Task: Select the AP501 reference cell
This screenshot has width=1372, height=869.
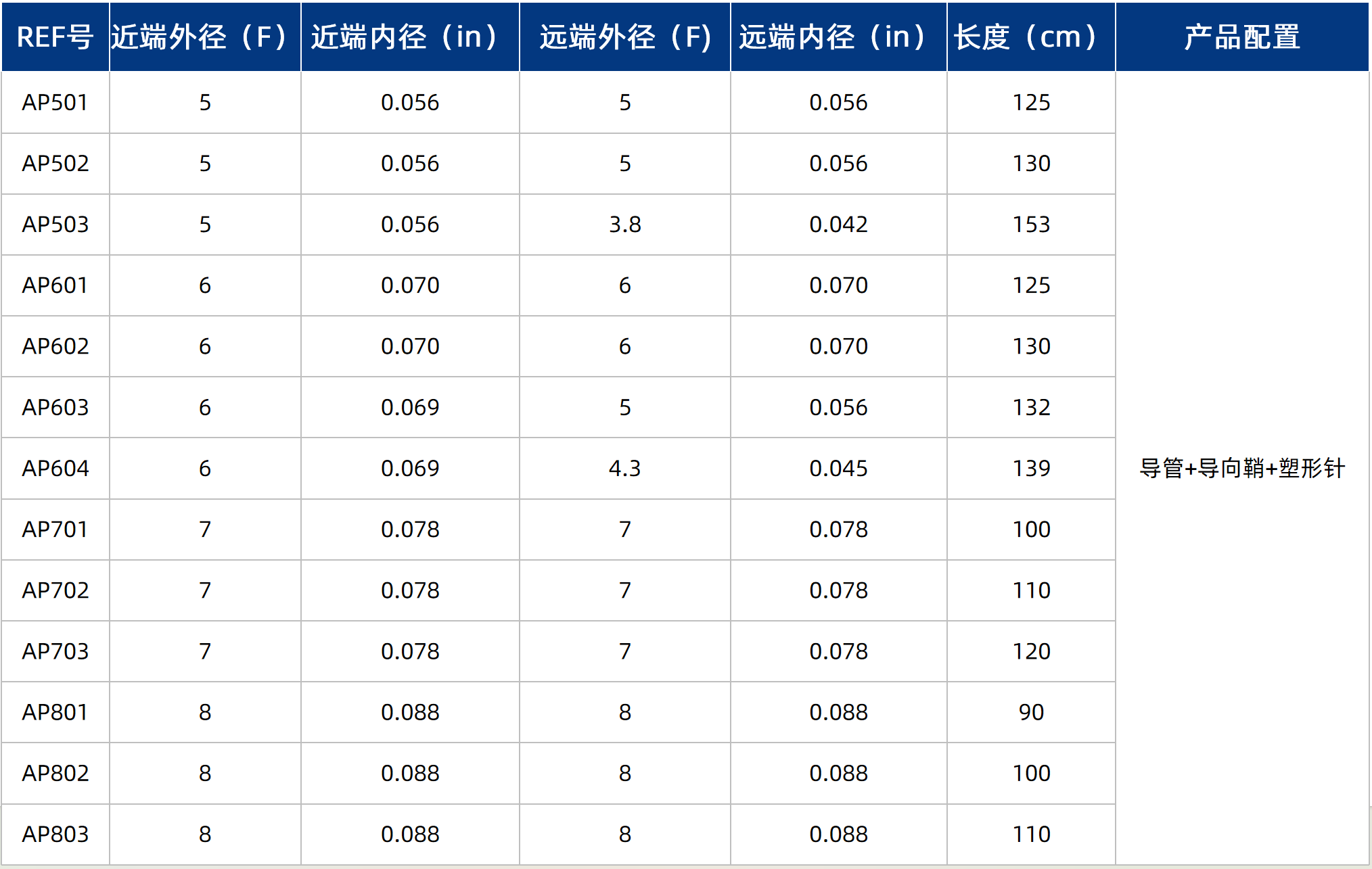Action: (x=55, y=103)
